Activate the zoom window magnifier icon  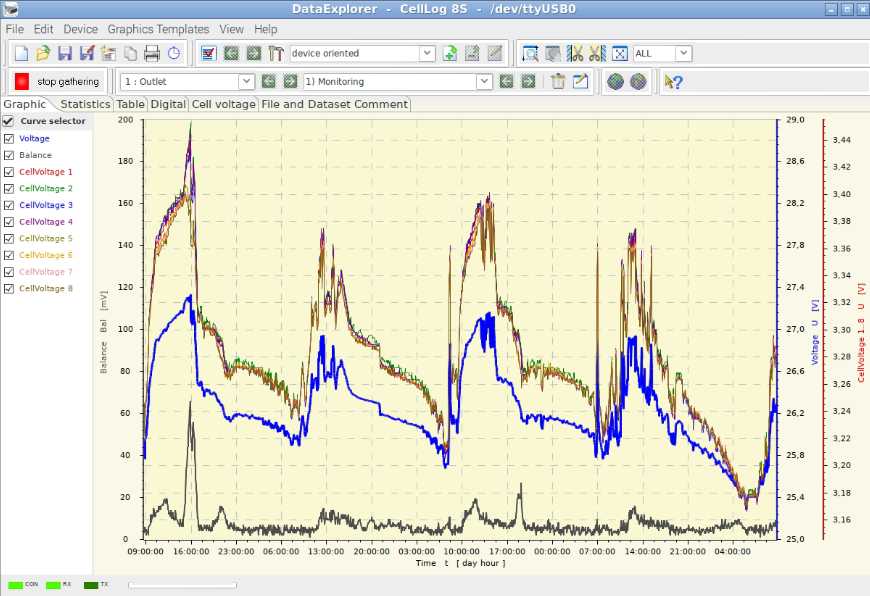pos(530,53)
